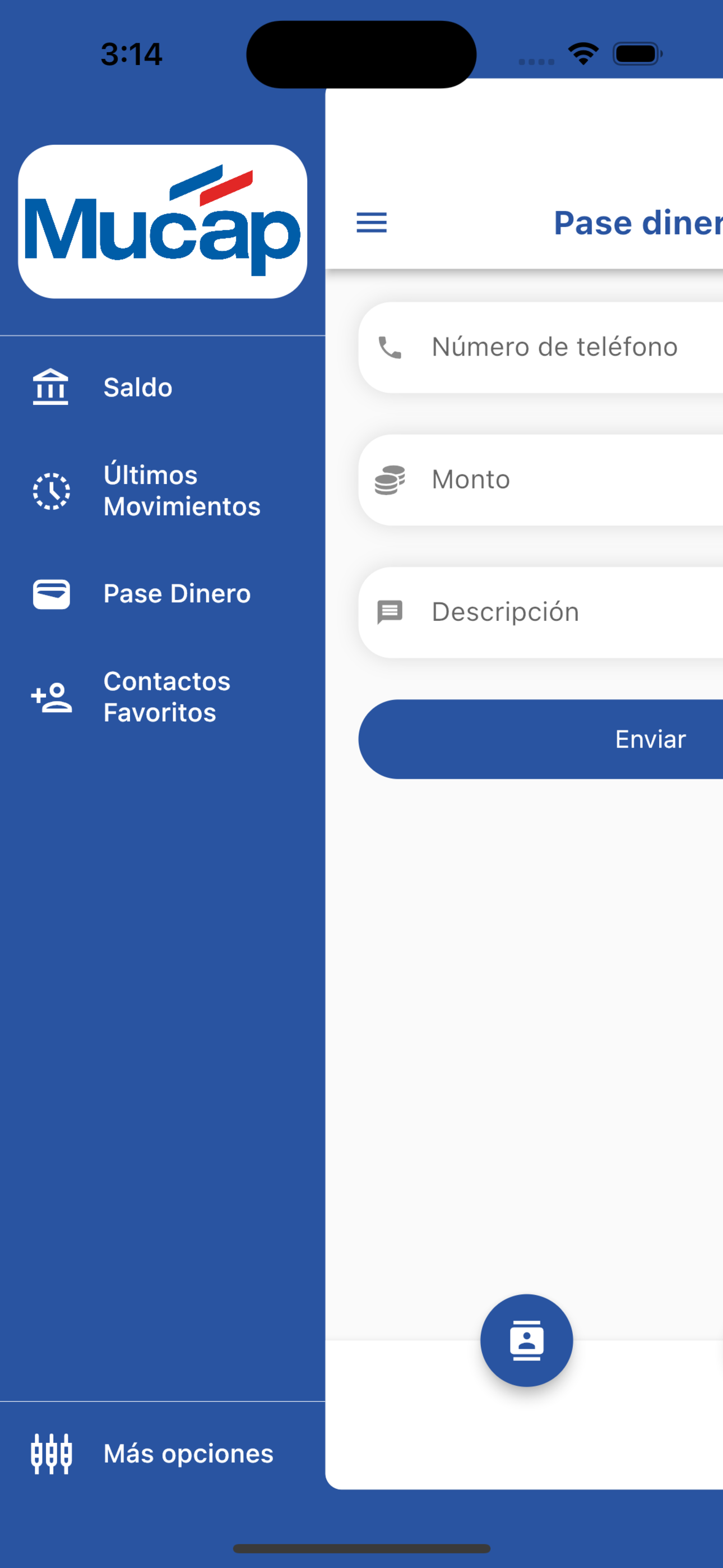This screenshot has height=1568, width=723.
Task: Open Saldo from the side menu
Action: 163,387
